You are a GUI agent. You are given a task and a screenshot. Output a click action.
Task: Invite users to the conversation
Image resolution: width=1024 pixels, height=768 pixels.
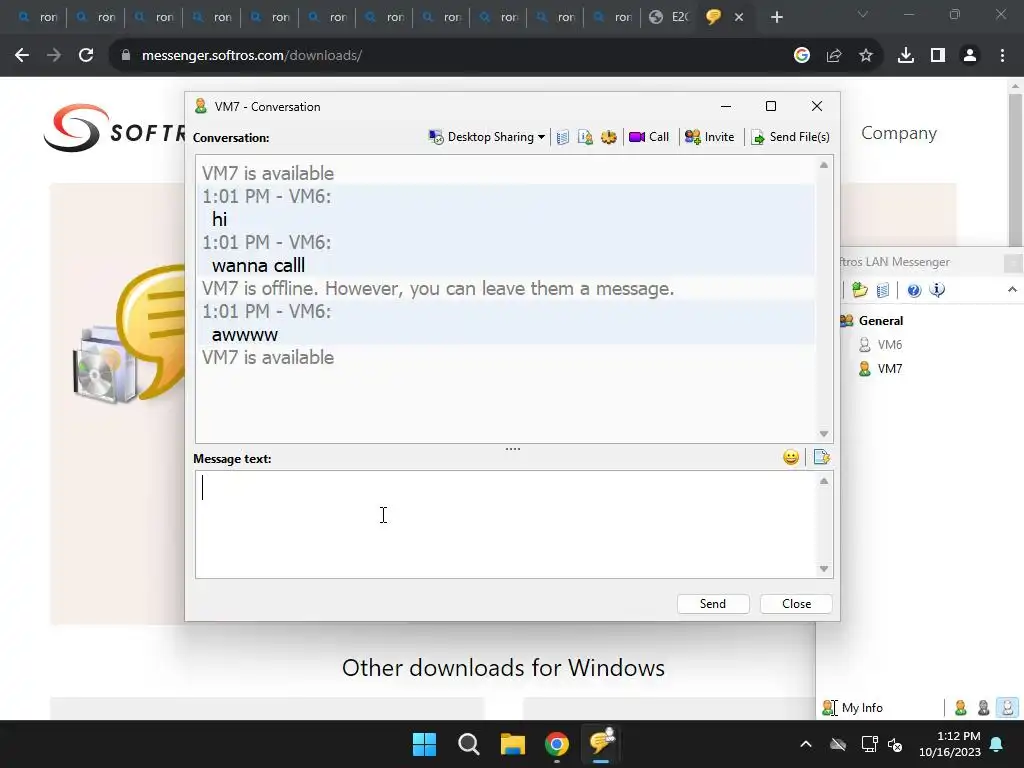tap(709, 137)
